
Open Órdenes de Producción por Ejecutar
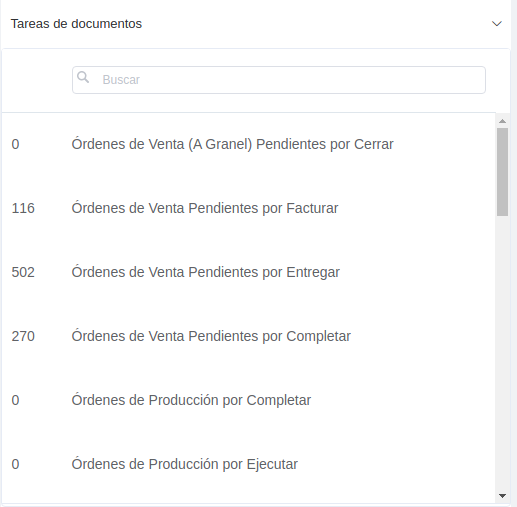184,464
